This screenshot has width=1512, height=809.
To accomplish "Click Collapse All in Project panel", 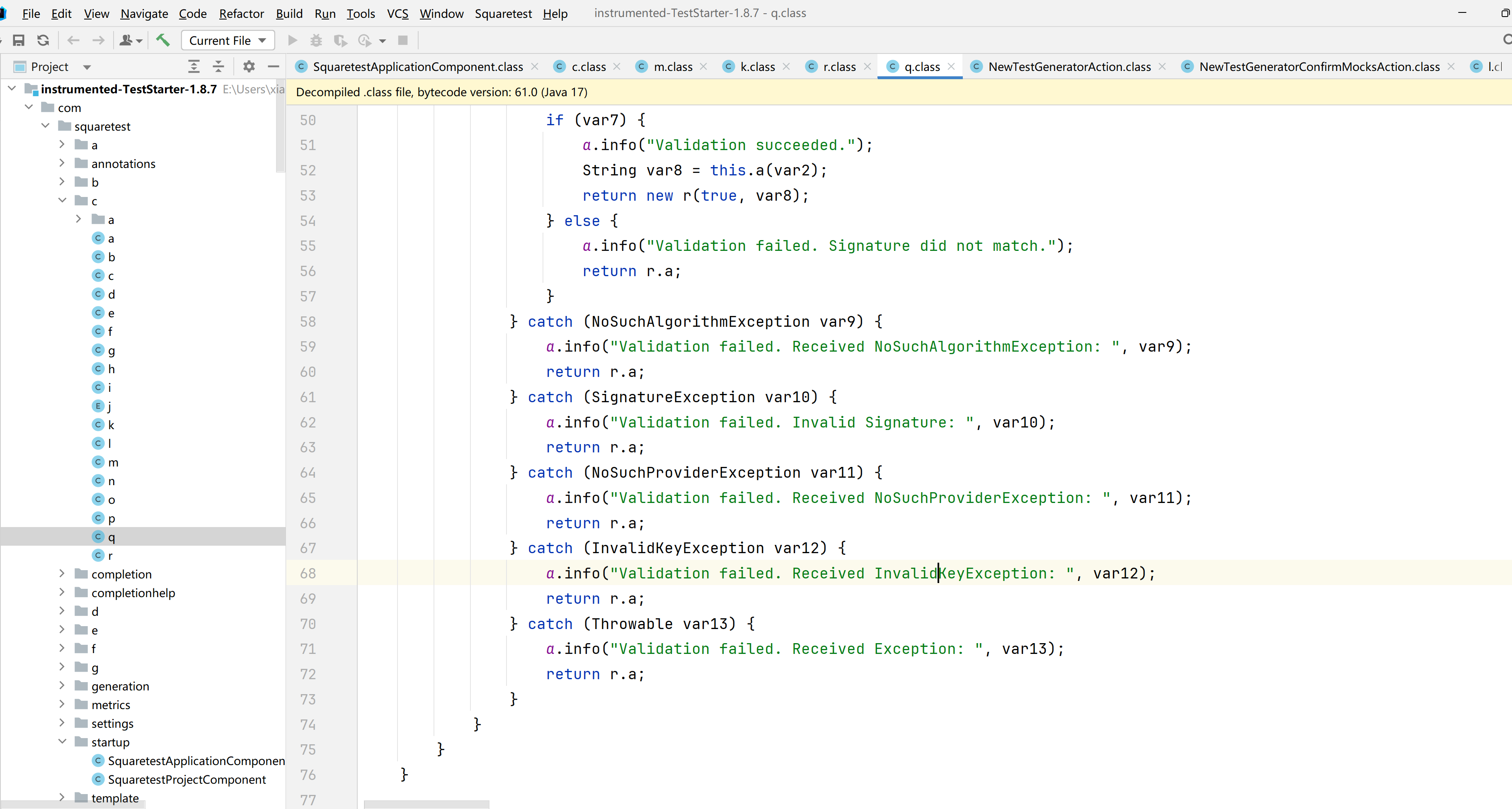I will pyautogui.click(x=218, y=67).
